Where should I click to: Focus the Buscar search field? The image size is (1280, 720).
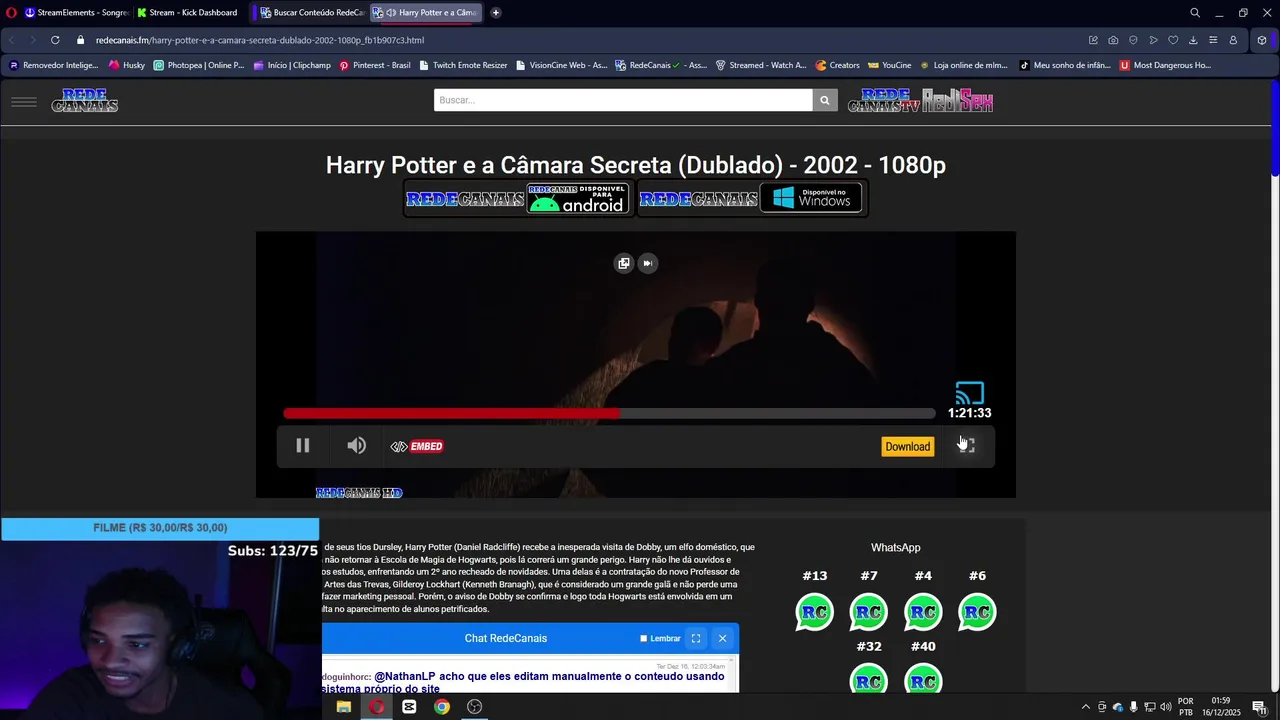coord(623,100)
